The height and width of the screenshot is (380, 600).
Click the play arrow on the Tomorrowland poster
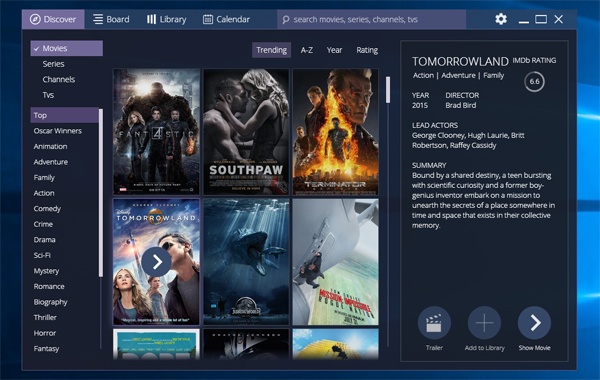157,262
